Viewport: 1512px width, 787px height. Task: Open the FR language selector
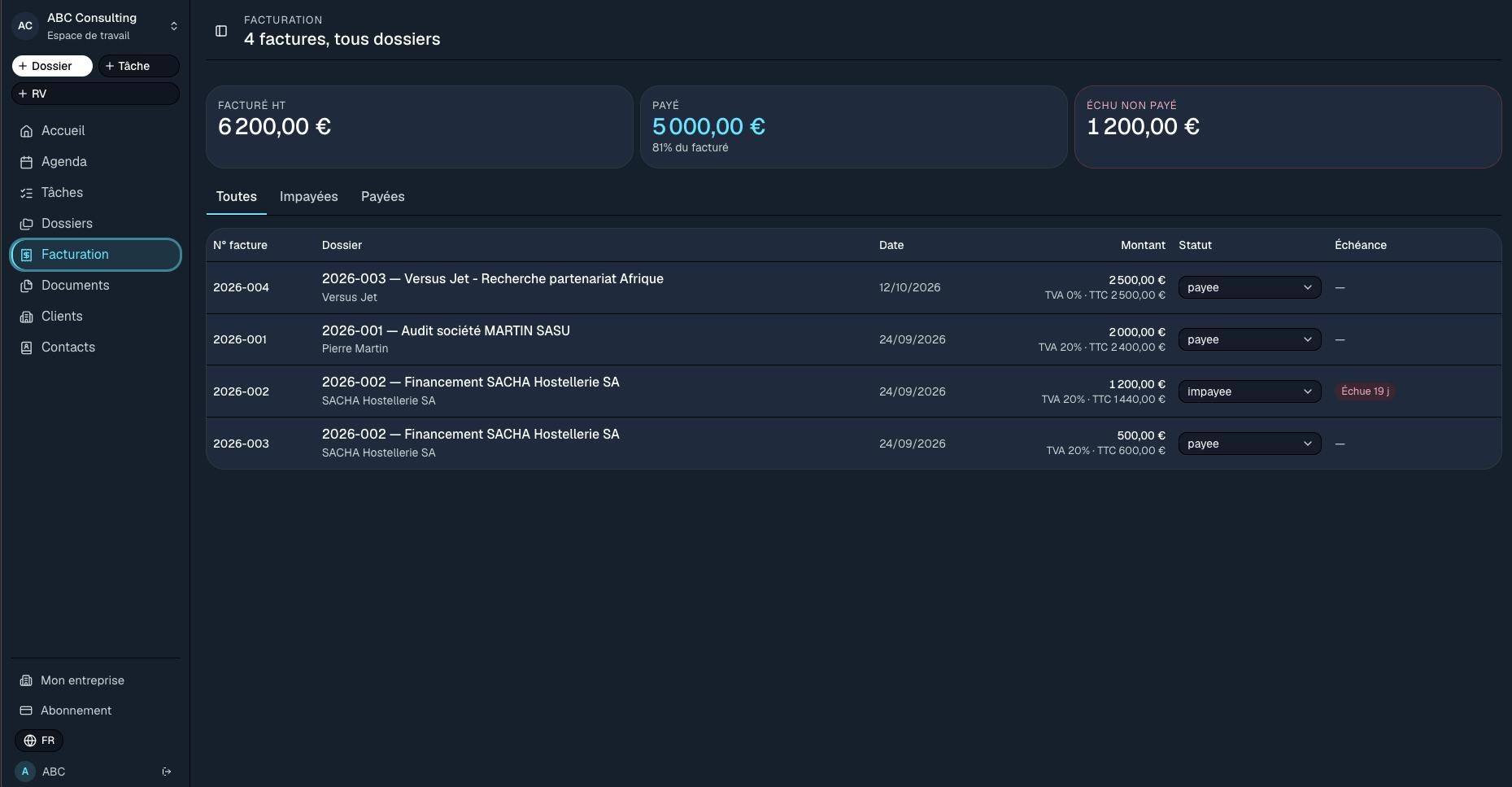click(39, 741)
